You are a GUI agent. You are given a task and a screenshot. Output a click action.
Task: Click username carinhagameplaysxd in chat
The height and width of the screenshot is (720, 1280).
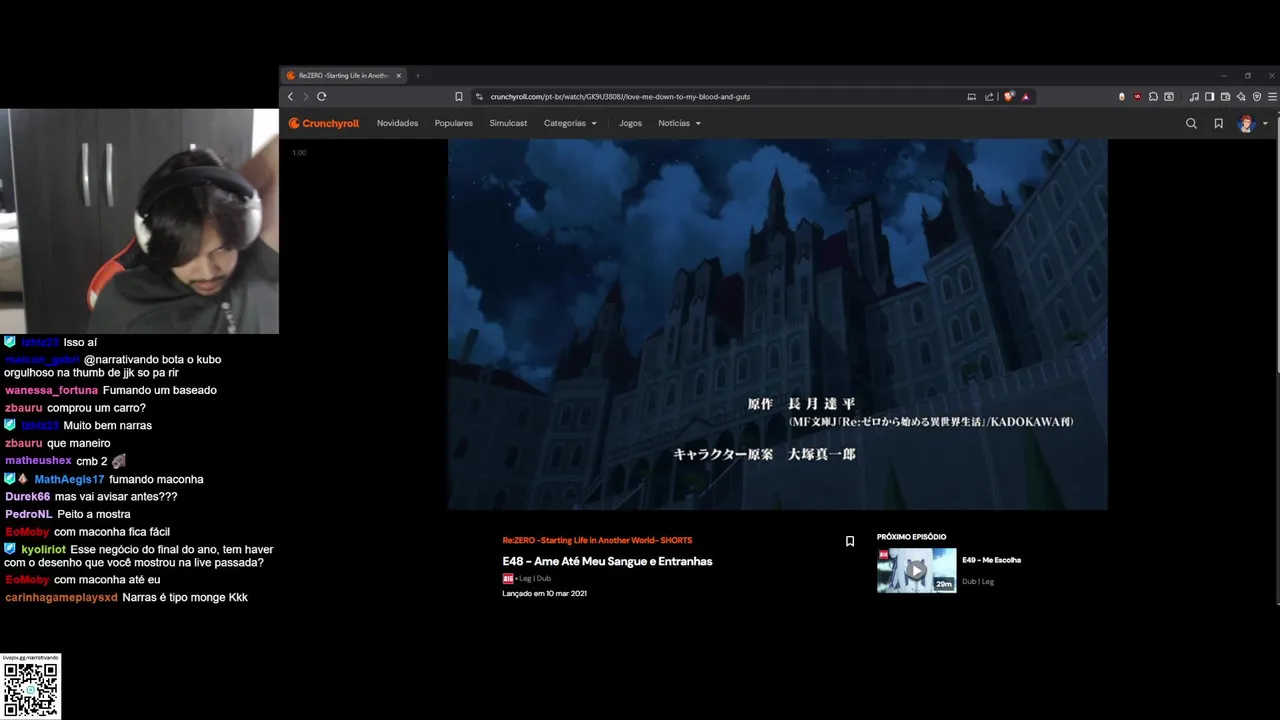tap(61, 597)
